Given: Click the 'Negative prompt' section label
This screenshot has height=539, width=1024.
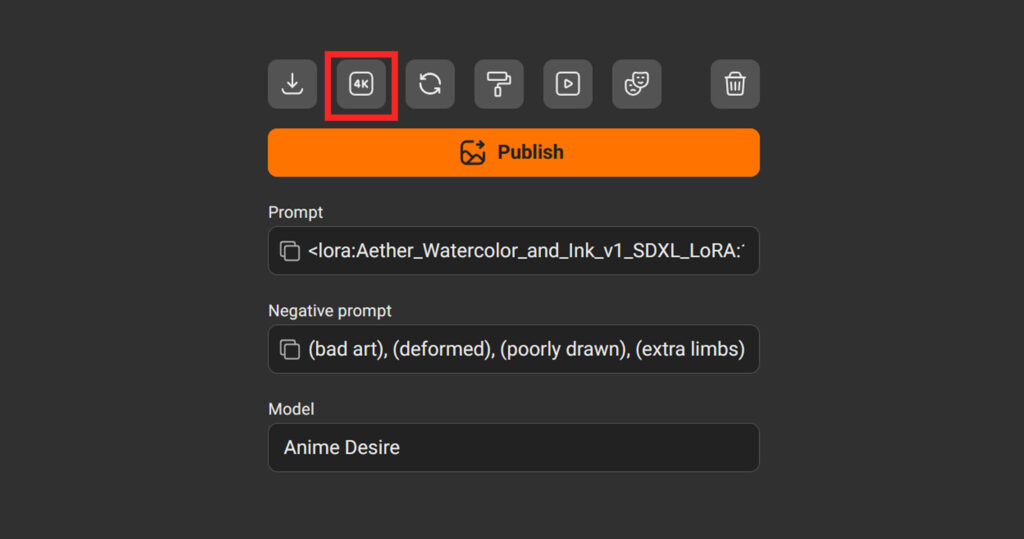Looking at the screenshot, I should [x=329, y=311].
